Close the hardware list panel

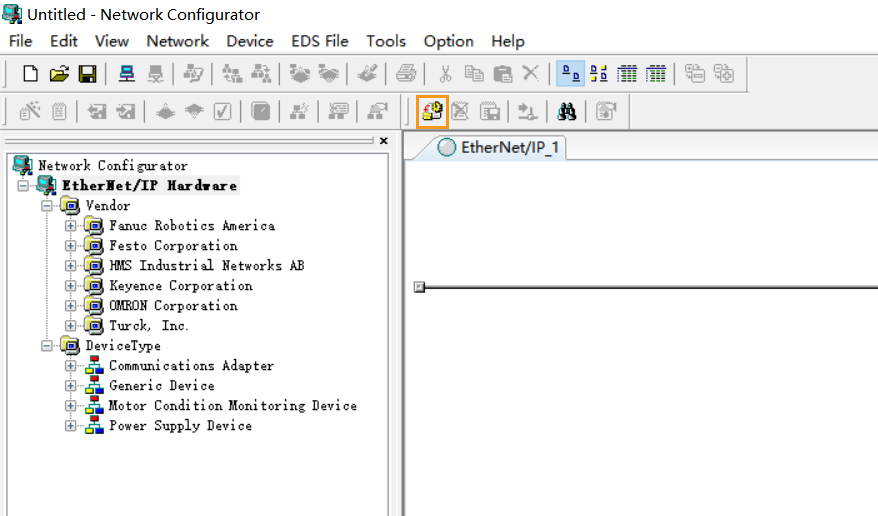click(x=384, y=141)
